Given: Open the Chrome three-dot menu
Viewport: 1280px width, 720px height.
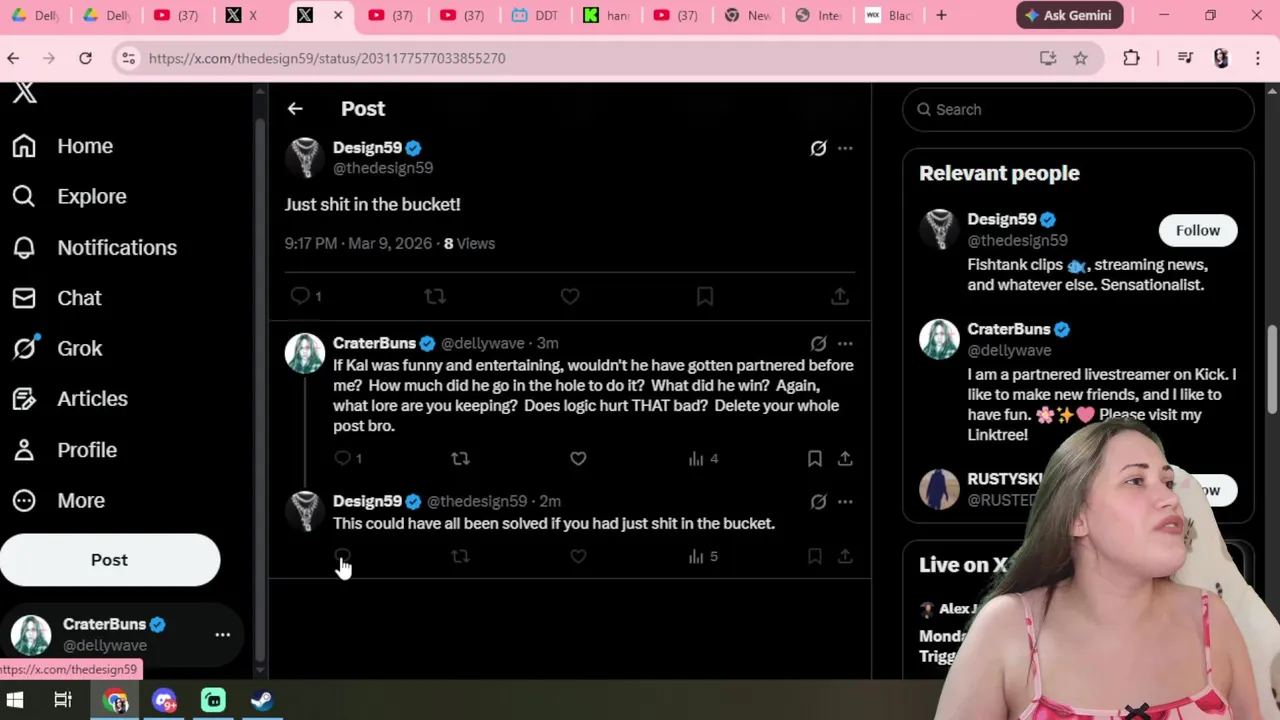Looking at the screenshot, I should [1258, 58].
